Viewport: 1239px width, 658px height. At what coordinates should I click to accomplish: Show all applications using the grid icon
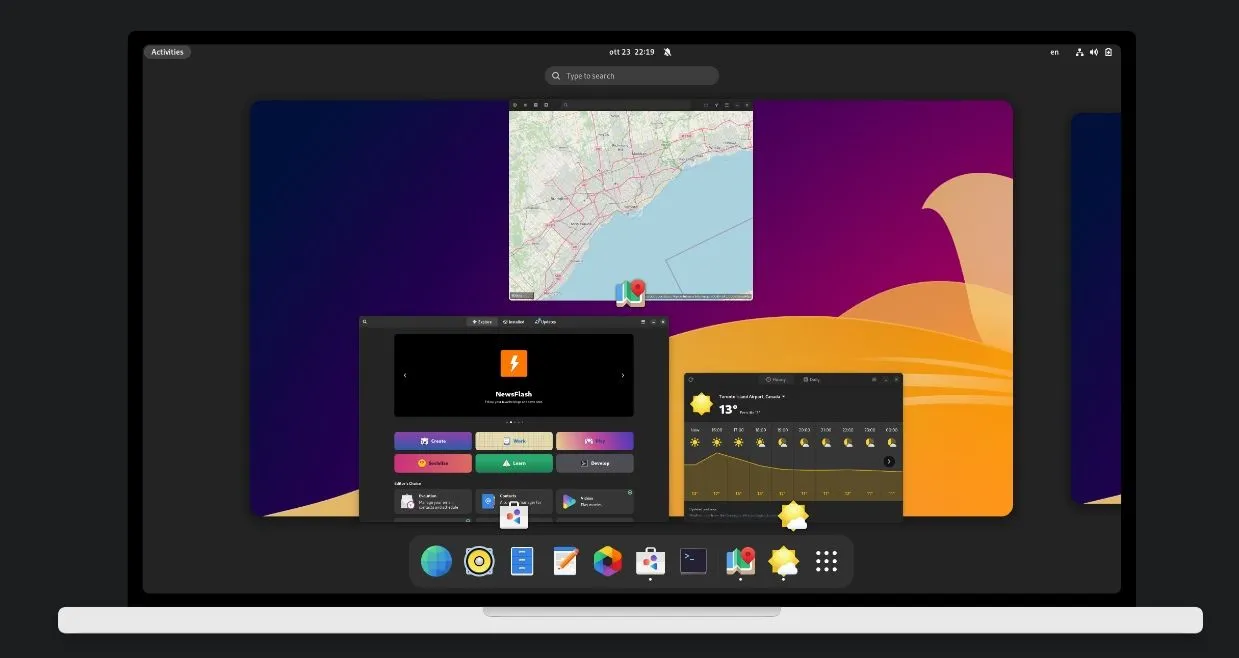coord(826,561)
